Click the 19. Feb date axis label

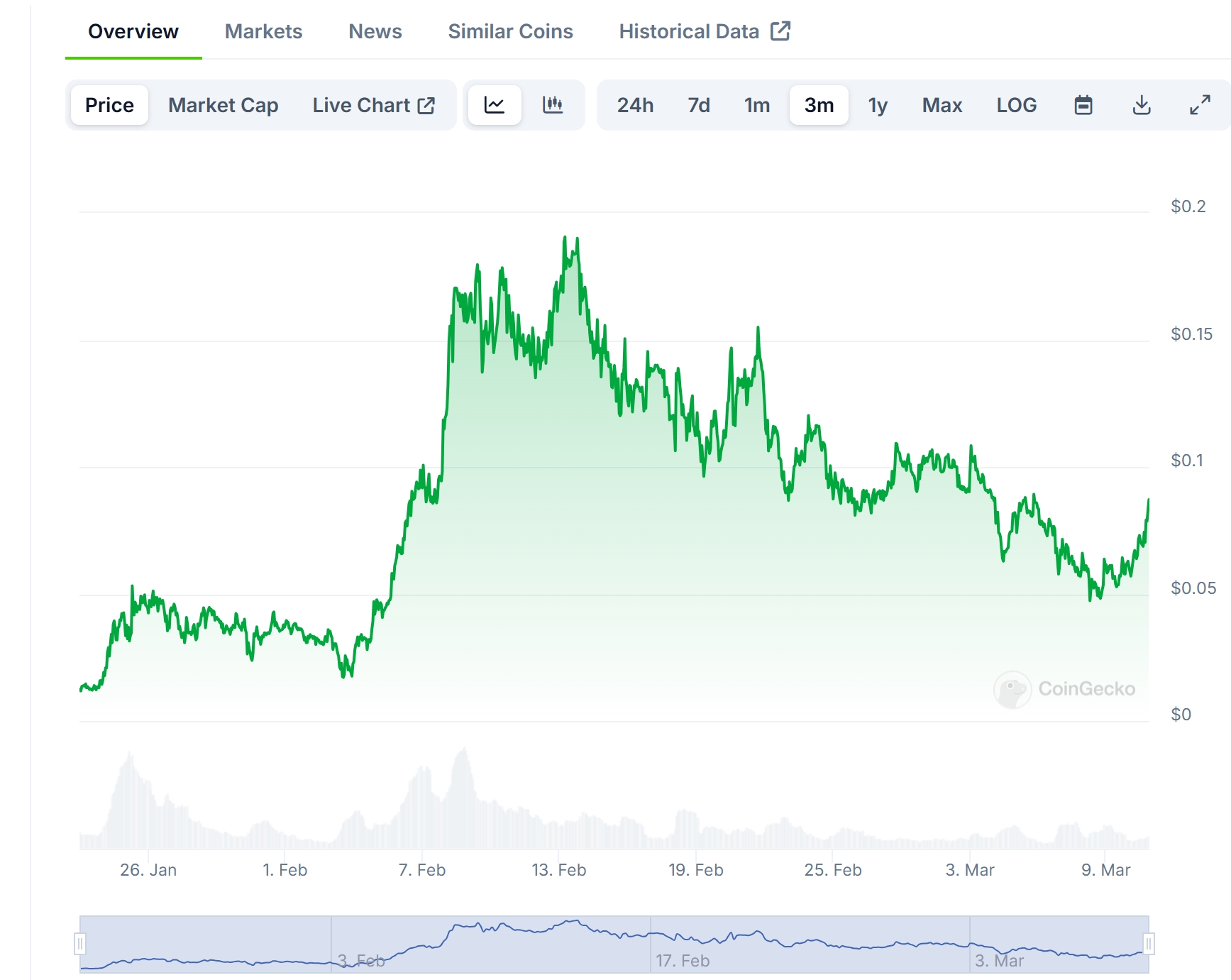pyautogui.click(x=696, y=870)
